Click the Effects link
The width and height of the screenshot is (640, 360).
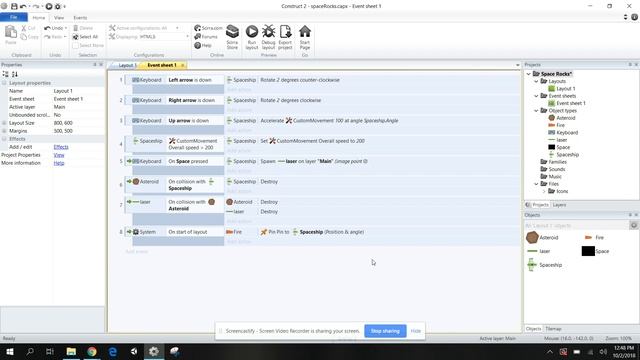61,147
